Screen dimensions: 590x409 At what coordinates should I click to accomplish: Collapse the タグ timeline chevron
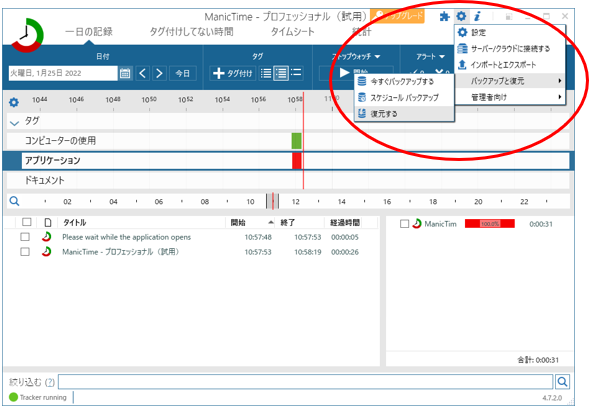[x=14, y=123]
